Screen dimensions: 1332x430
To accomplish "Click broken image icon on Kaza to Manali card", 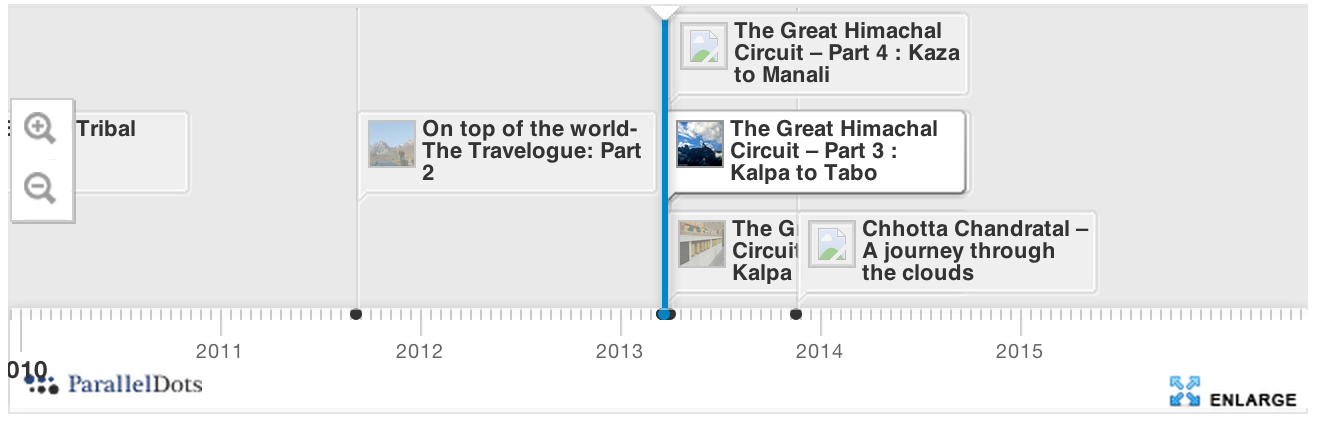I will tap(705, 45).
